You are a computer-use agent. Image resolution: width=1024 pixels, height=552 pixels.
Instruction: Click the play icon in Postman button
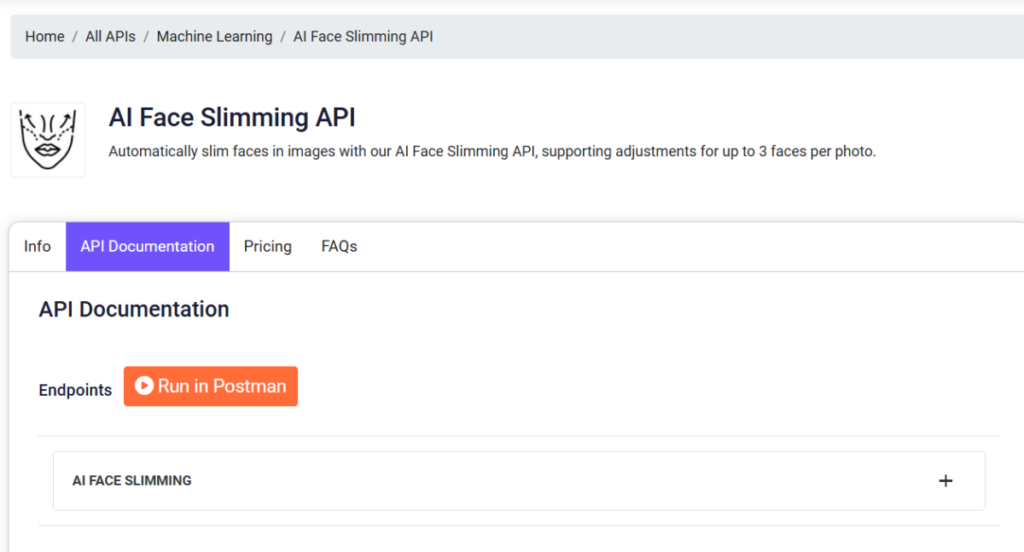coord(144,385)
